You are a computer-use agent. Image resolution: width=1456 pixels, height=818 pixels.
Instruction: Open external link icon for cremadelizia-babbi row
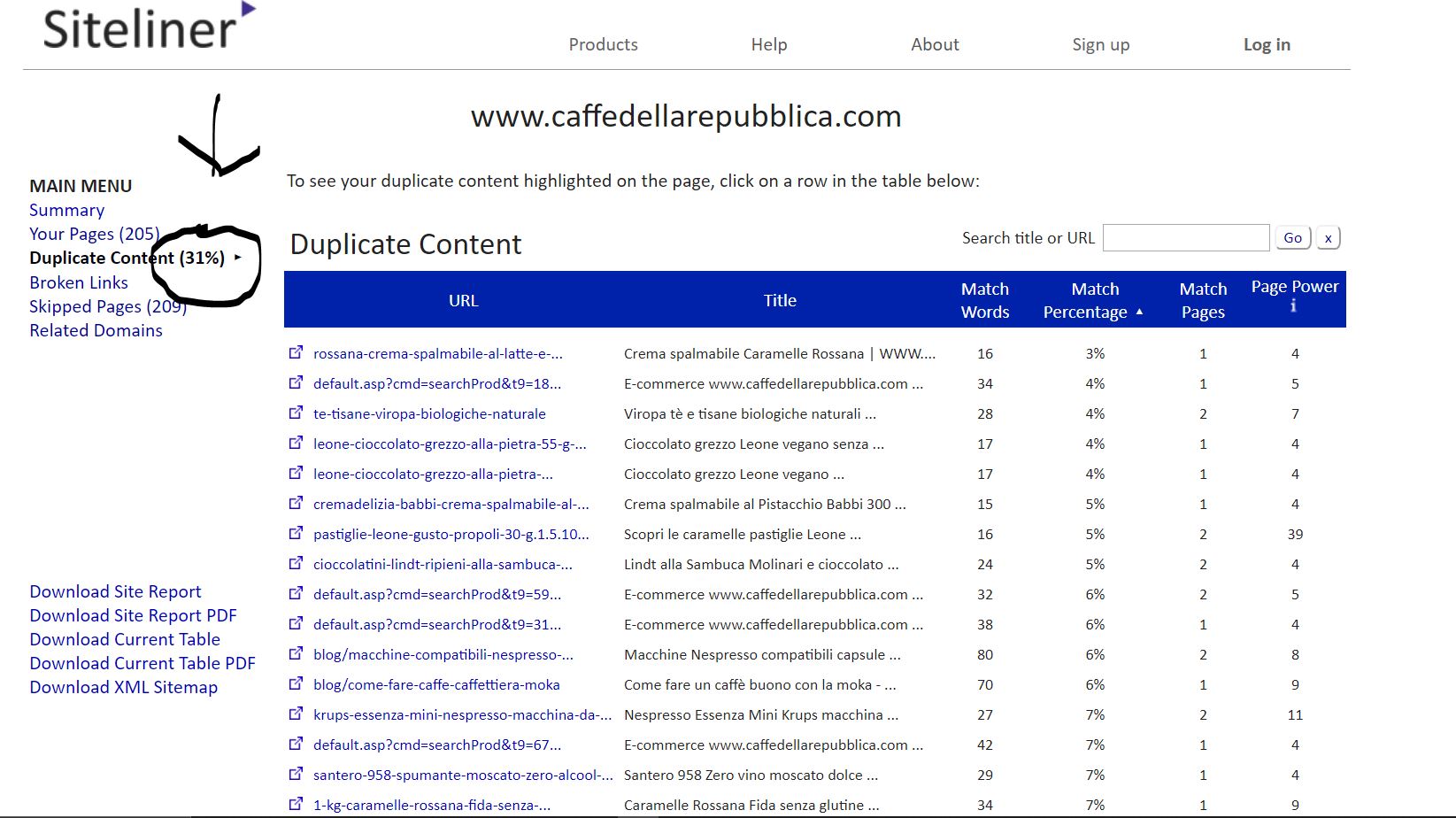click(296, 503)
